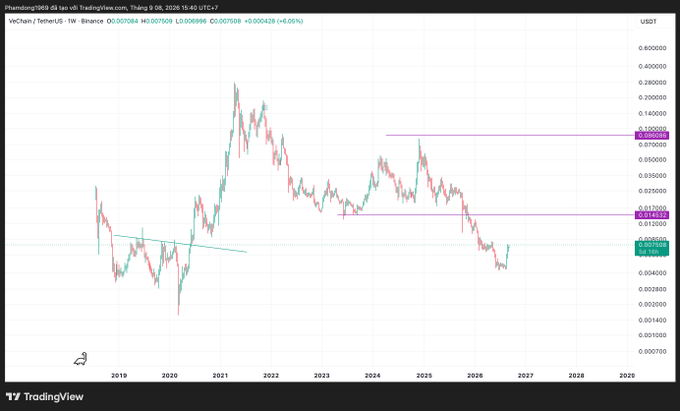
Task: Click the 0.140000 price axis label
Action: click(652, 114)
